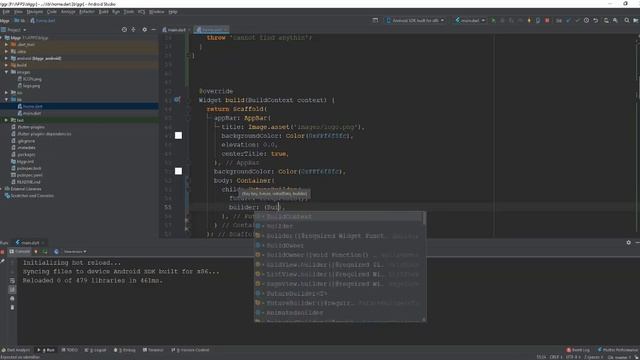The width and height of the screenshot is (640, 360).
Task: Open the Dart Analysis tool window button
Action: tap(16, 350)
